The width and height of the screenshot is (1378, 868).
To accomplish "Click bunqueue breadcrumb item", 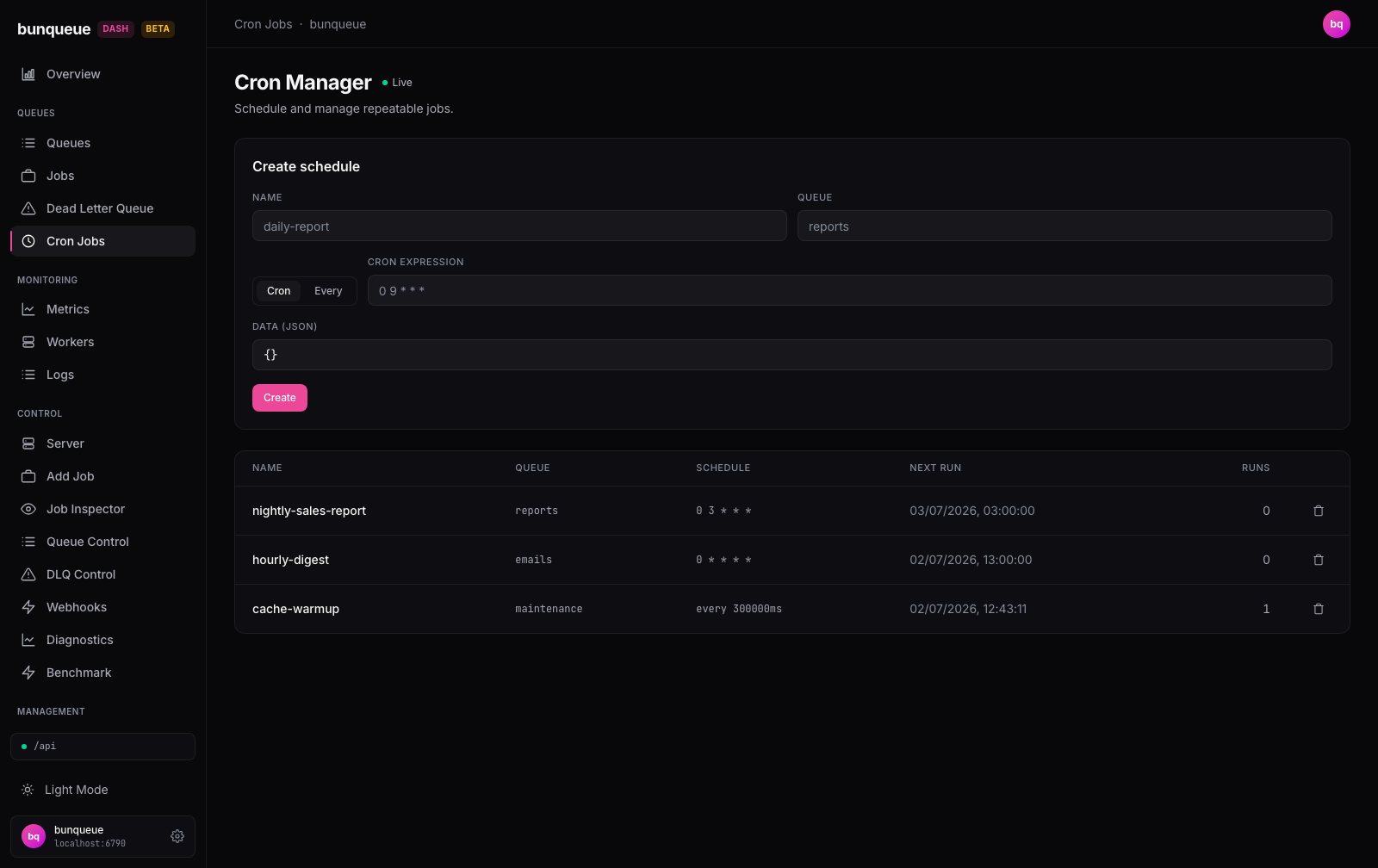I will coord(338,24).
